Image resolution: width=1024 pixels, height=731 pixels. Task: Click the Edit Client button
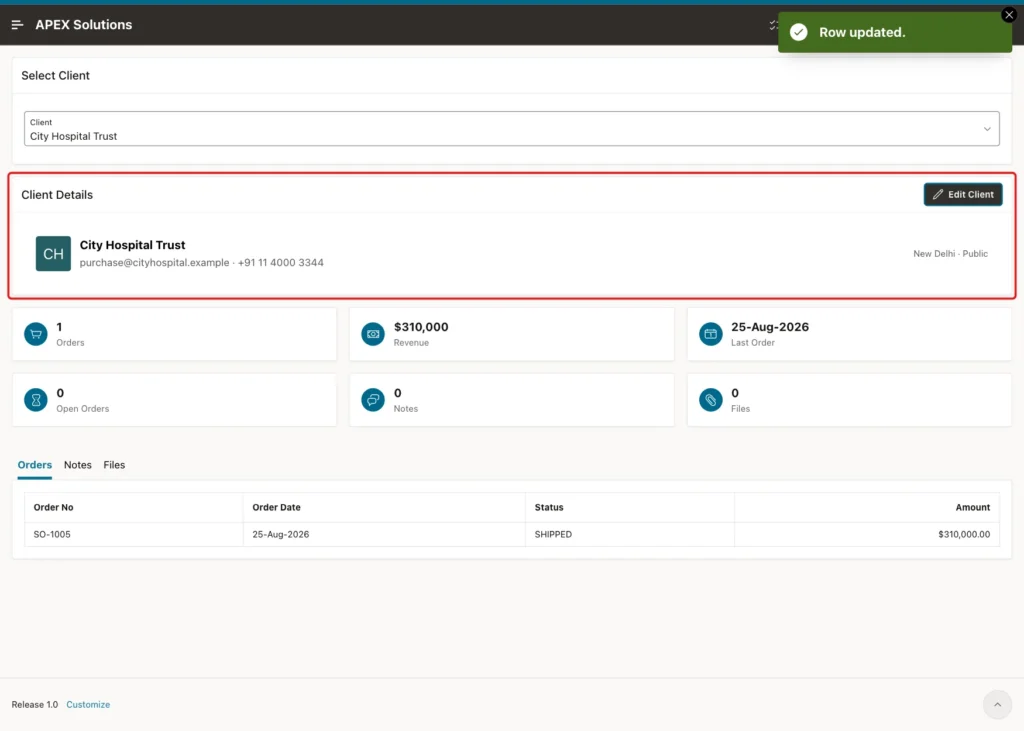coord(963,194)
